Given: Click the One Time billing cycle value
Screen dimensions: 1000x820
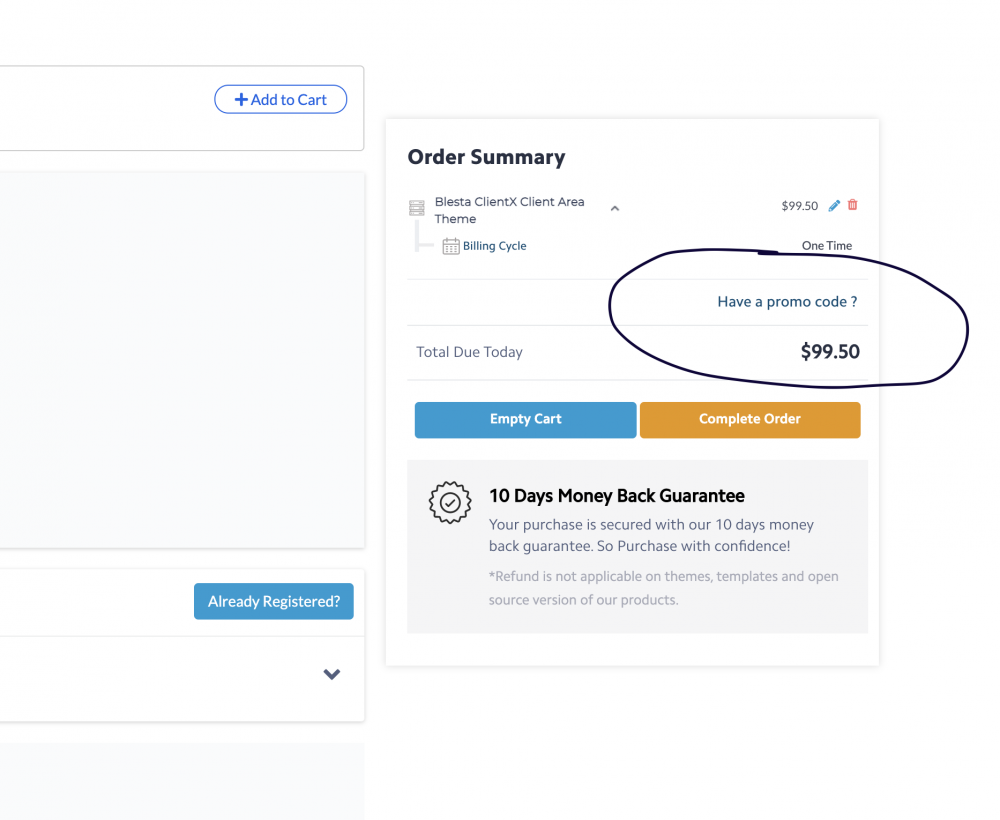Looking at the screenshot, I should pyautogui.click(x=827, y=246).
